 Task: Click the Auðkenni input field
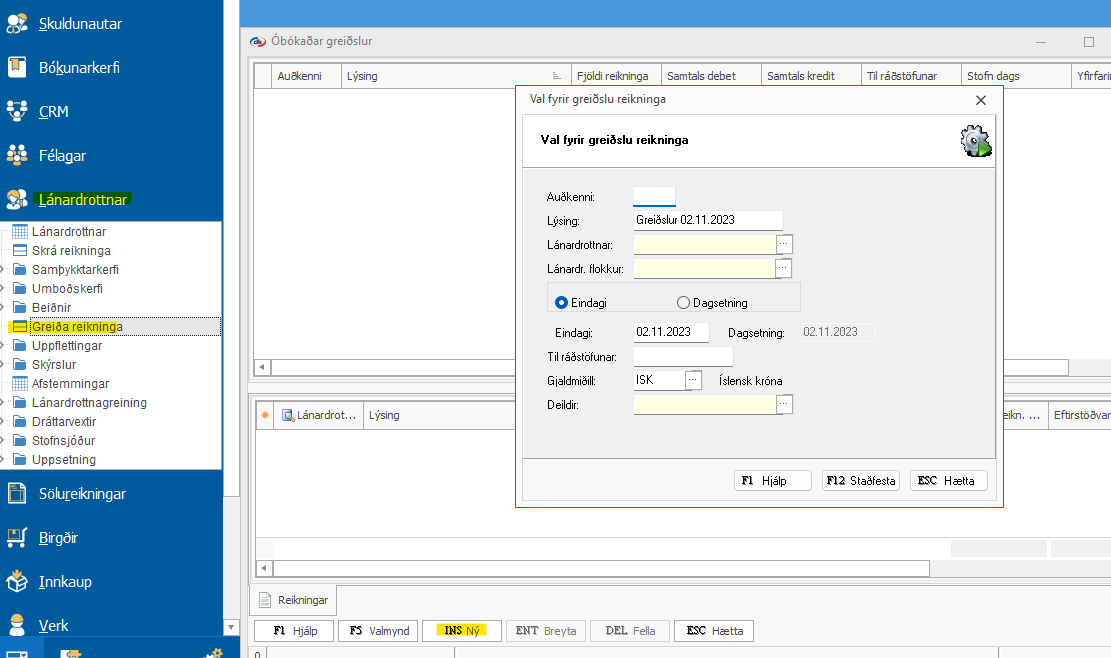point(654,197)
